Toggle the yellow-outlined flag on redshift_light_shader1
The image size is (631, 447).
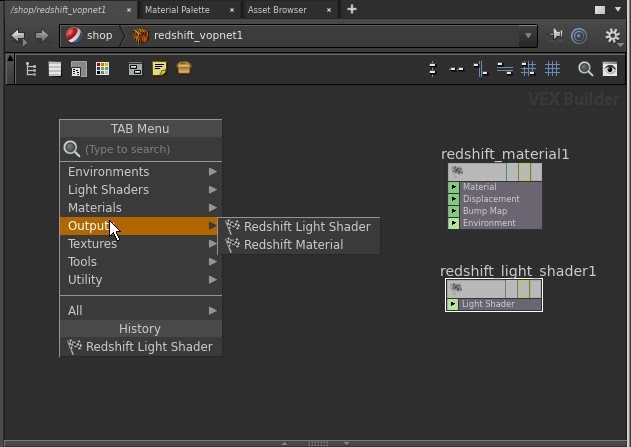point(523,289)
